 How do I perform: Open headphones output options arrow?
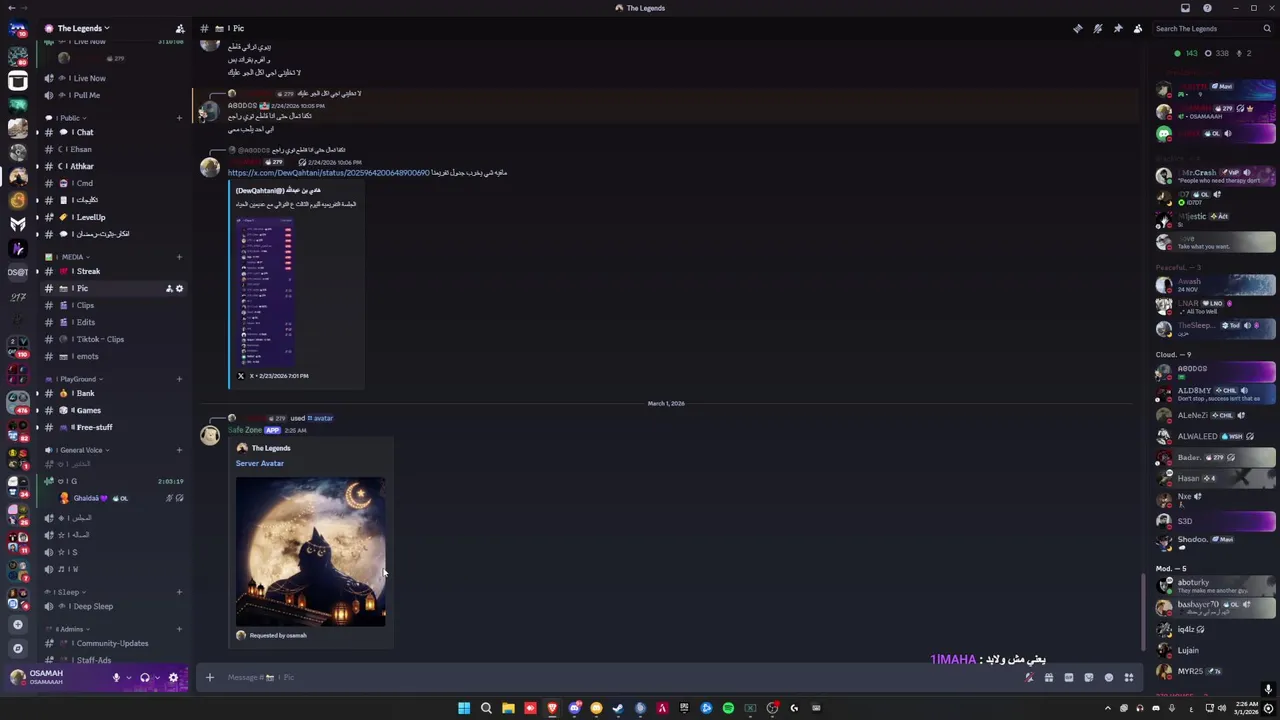[157, 678]
